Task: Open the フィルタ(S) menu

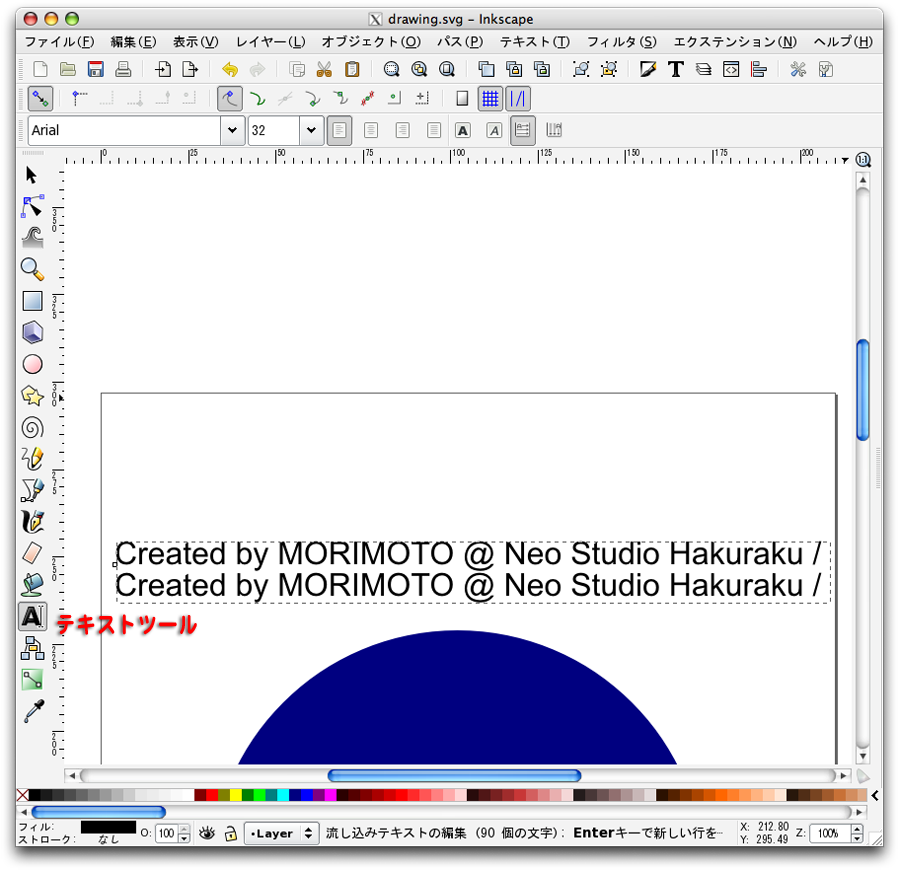Action: pos(621,42)
